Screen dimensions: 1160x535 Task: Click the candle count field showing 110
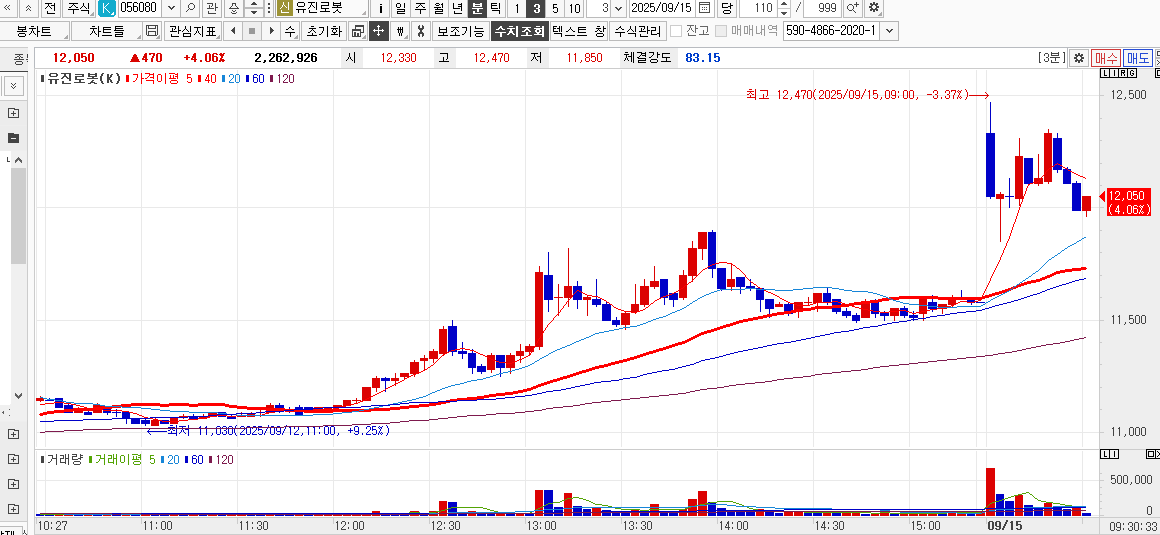pyautogui.click(x=762, y=8)
